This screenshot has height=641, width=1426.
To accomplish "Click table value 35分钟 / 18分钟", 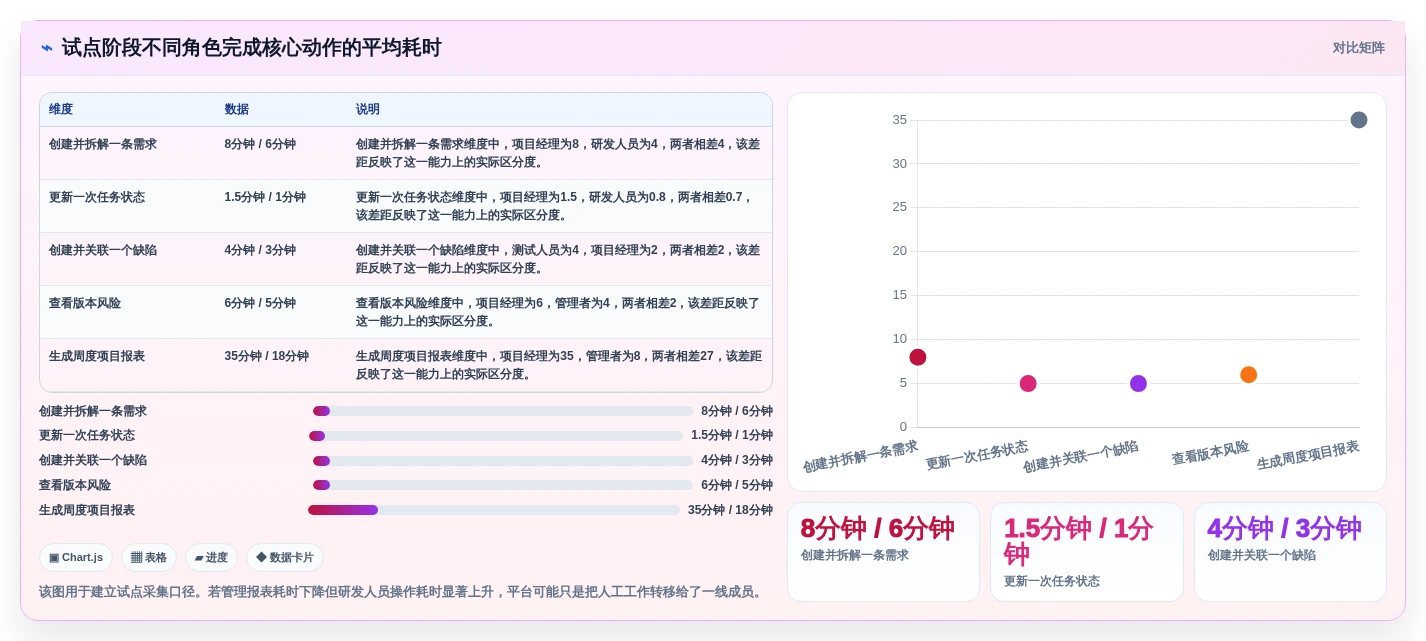I will [x=267, y=356].
